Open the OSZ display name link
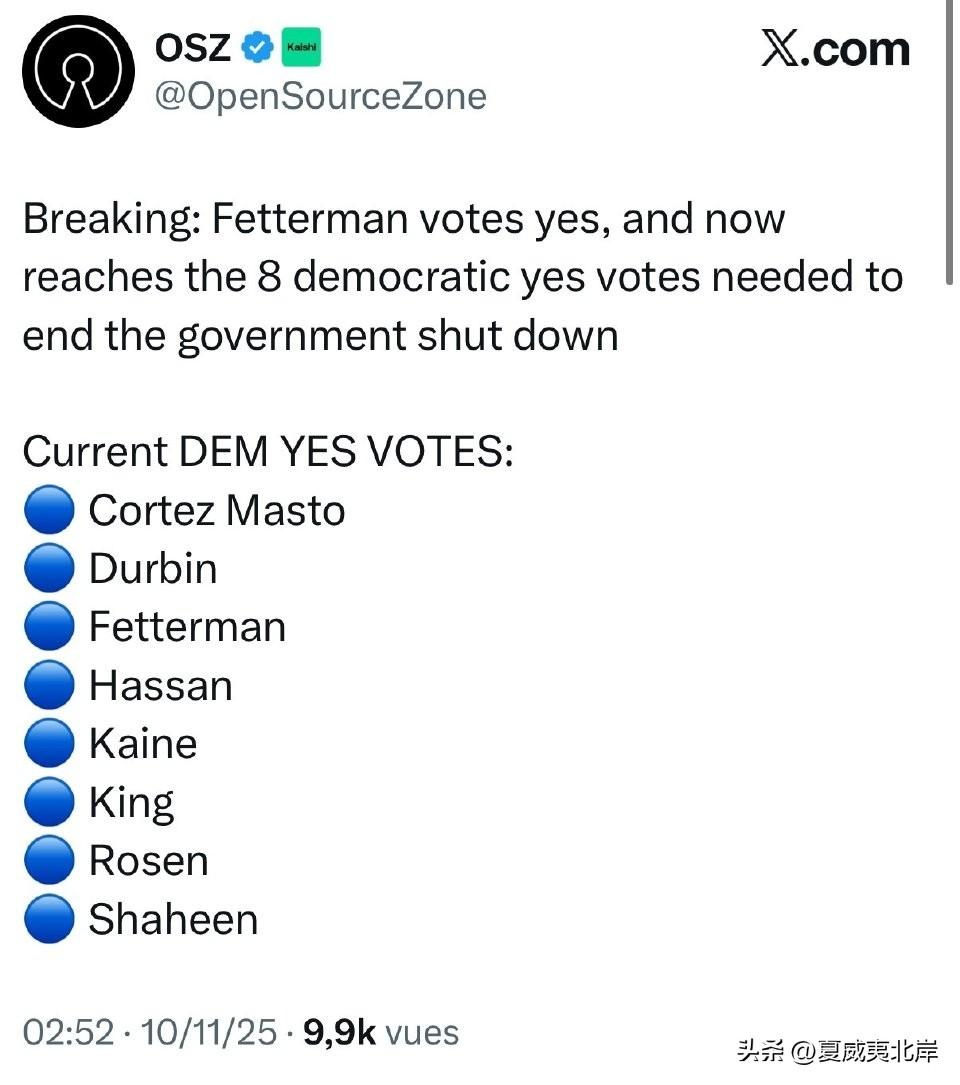Image resolution: width=960 pixels, height=1085 pixels. click(194, 46)
